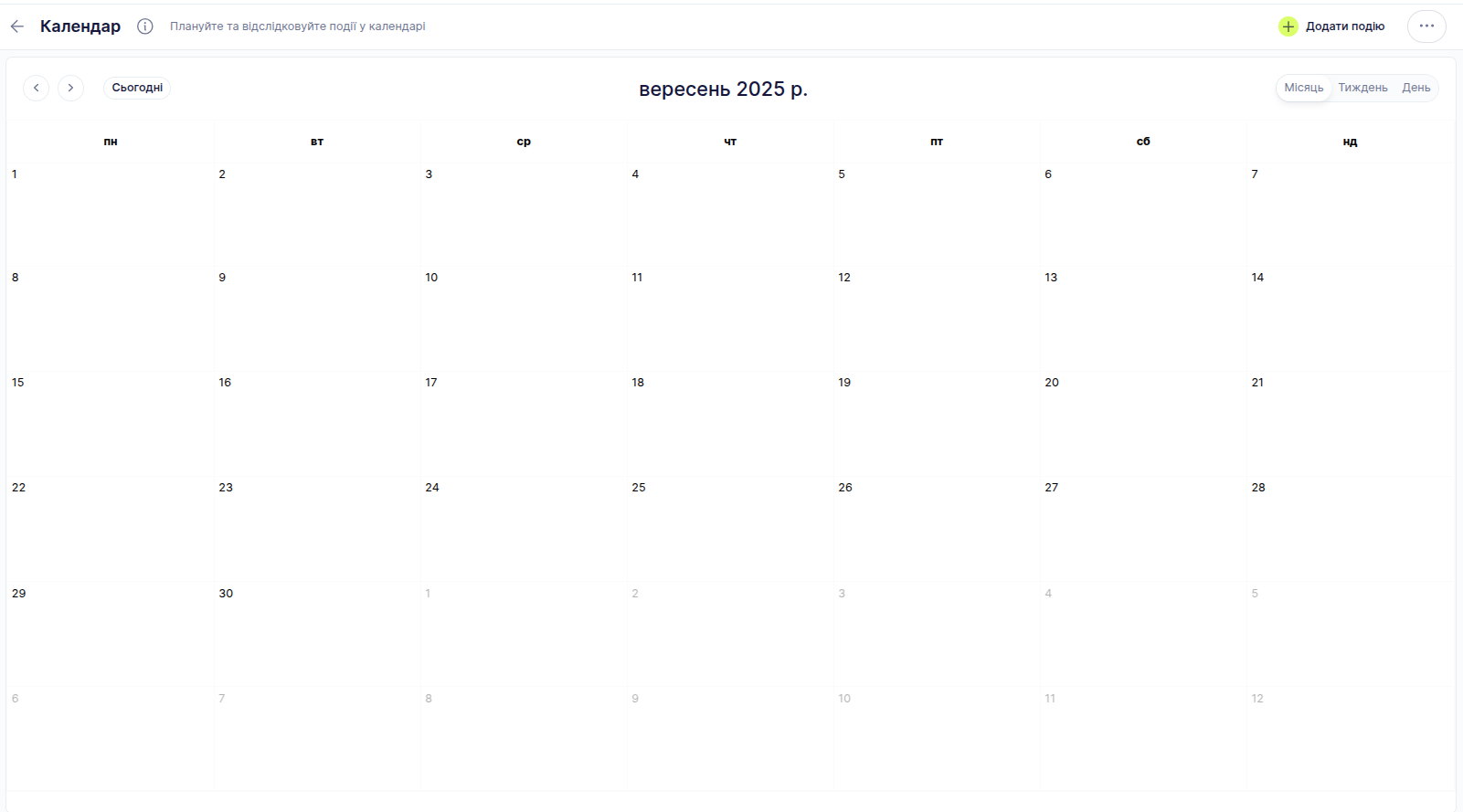Select greyed October 6 day cell
Image resolution: width=1463 pixels, height=812 pixels.
coord(111,739)
